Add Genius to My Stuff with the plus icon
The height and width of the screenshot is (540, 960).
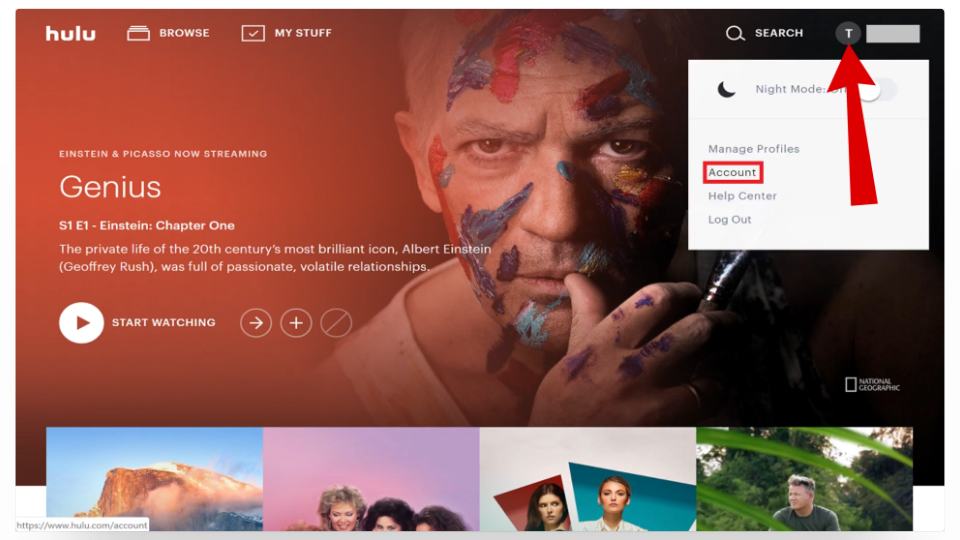click(296, 323)
